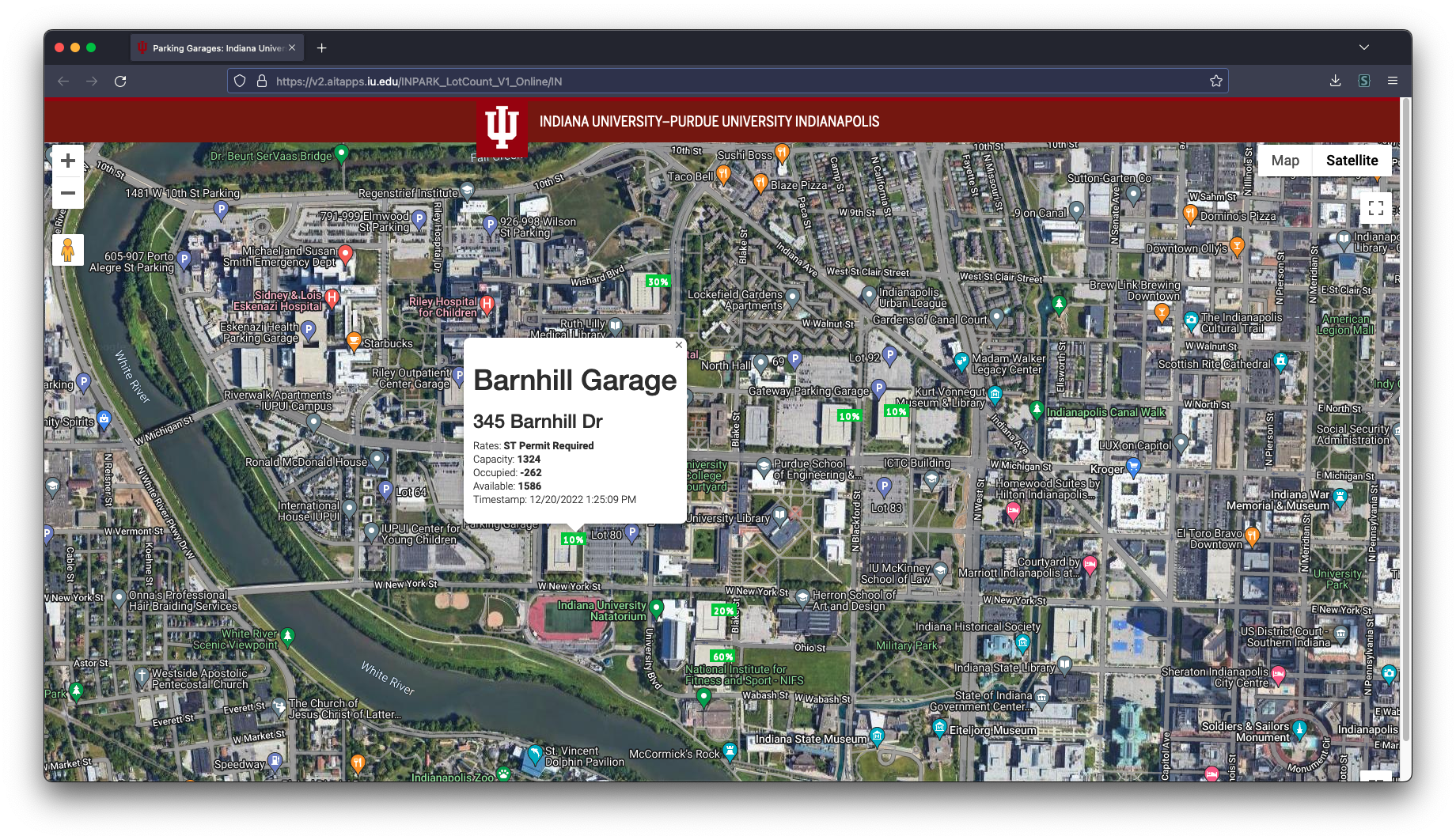Click the 20% parking availability marker
1456x840 pixels.
pyautogui.click(x=723, y=611)
